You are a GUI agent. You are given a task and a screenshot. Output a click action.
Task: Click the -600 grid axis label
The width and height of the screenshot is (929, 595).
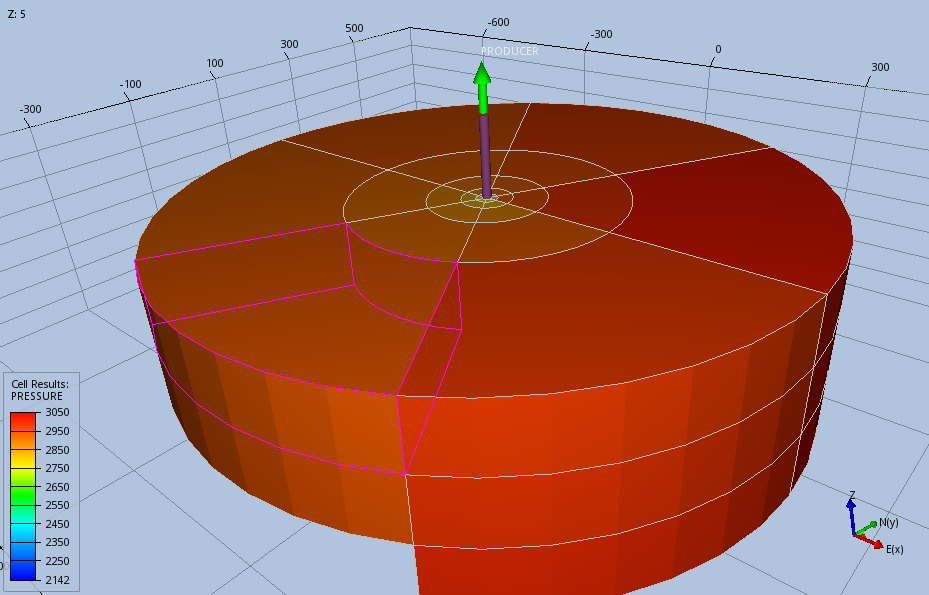pos(497,23)
